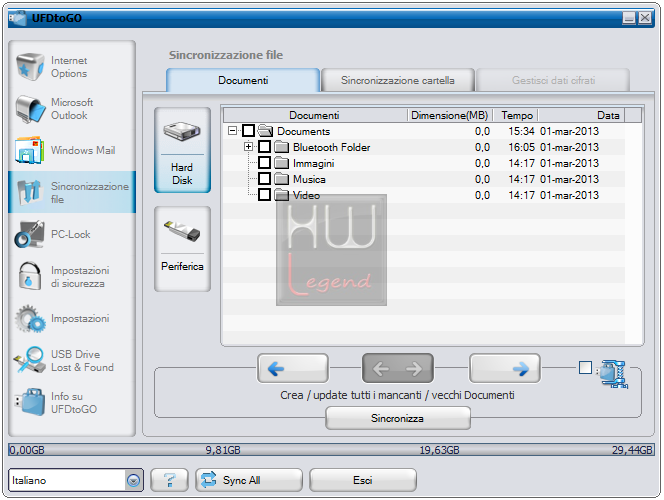This screenshot has height=500, width=664.
Task: Select Bluetooth Folder row name
Action: pyautogui.click(x=332, y=147)
